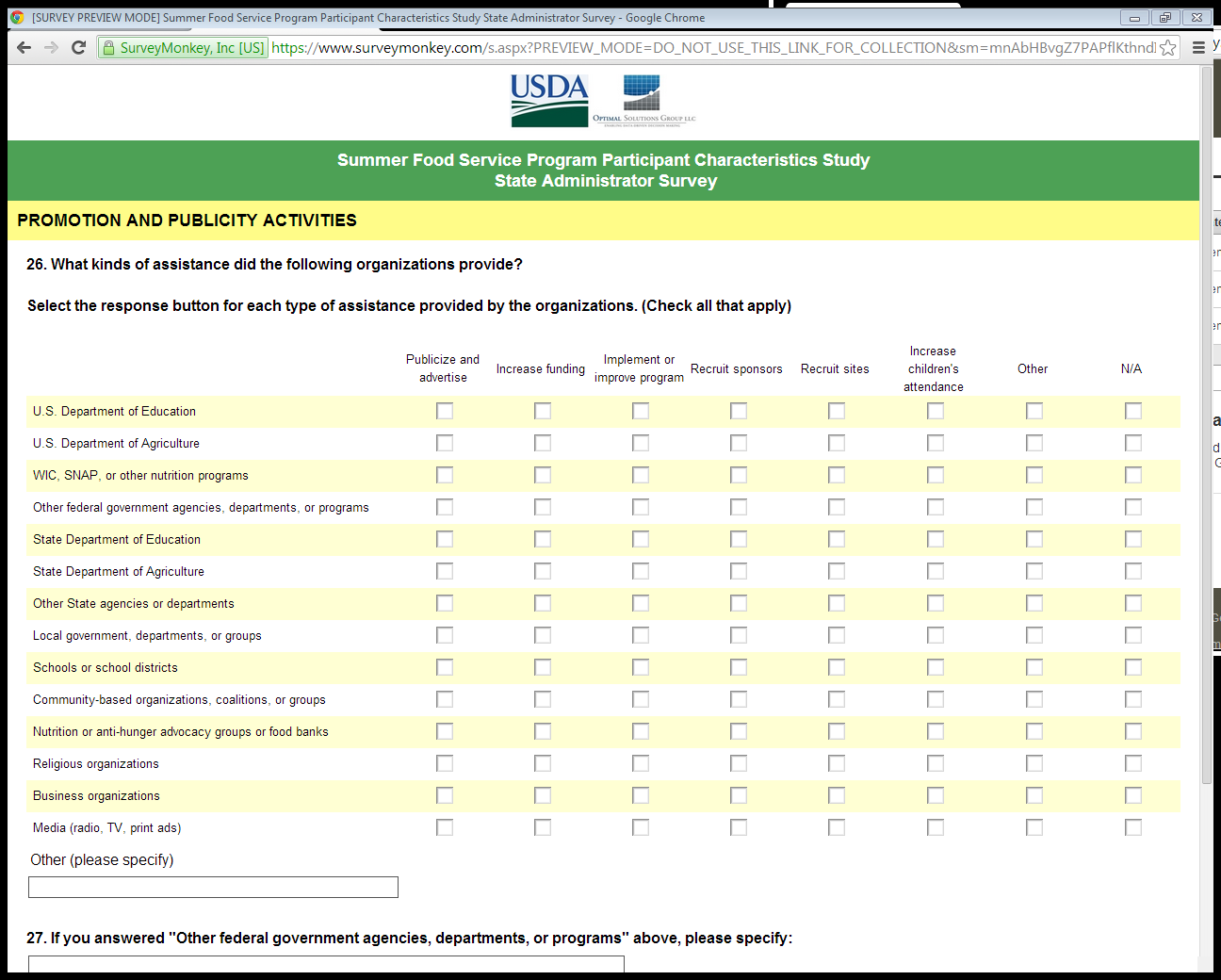Click the Optimal Solutions Group logo
Viewport: 1221px width, 980px height.
[x=644, y=101]
